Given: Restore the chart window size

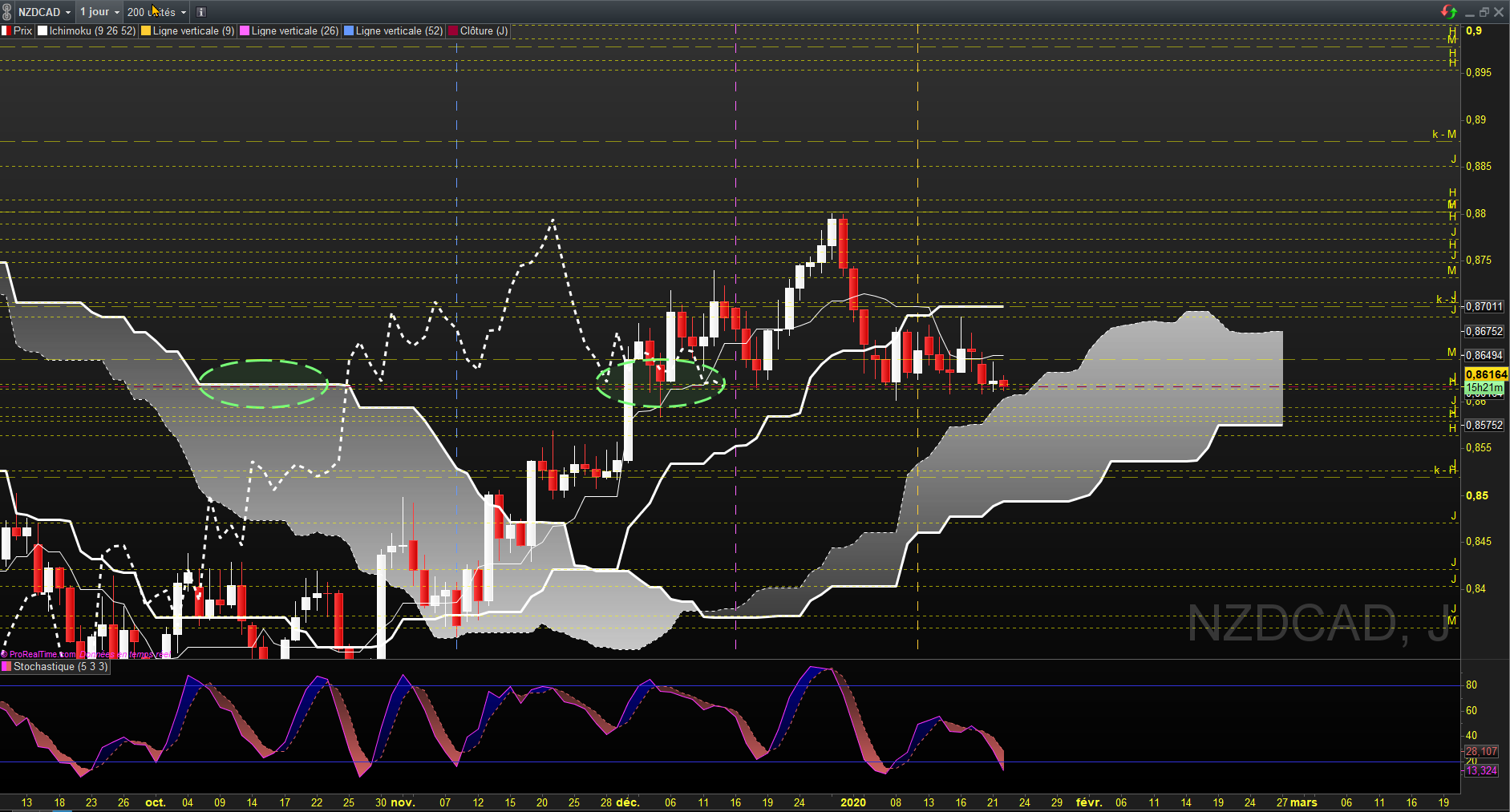Looking at the screenshot, I should (x=1484, y=12).
